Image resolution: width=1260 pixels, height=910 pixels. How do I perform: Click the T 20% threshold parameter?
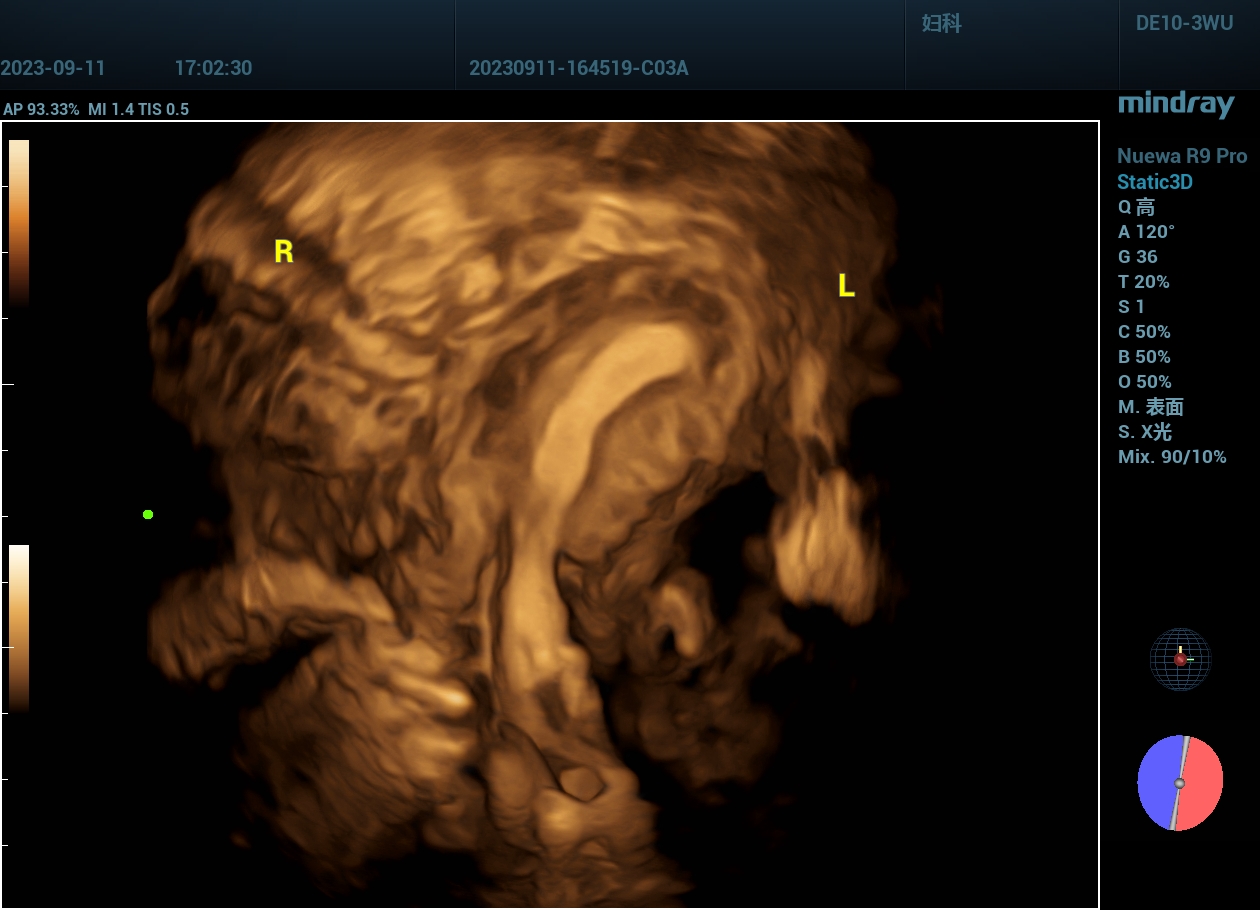pos(1143,282)
